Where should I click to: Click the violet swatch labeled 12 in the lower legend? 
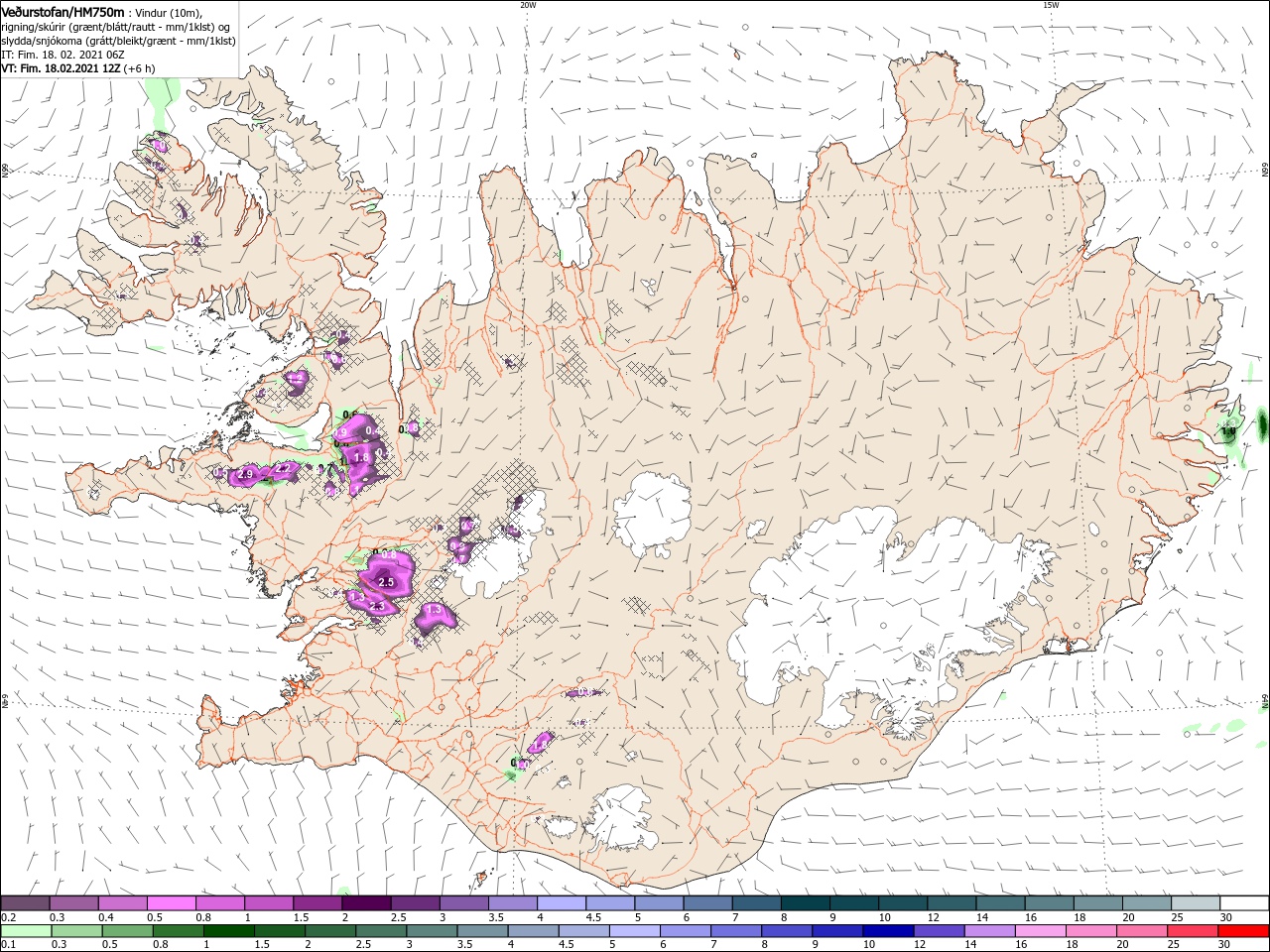click(938, 931)
